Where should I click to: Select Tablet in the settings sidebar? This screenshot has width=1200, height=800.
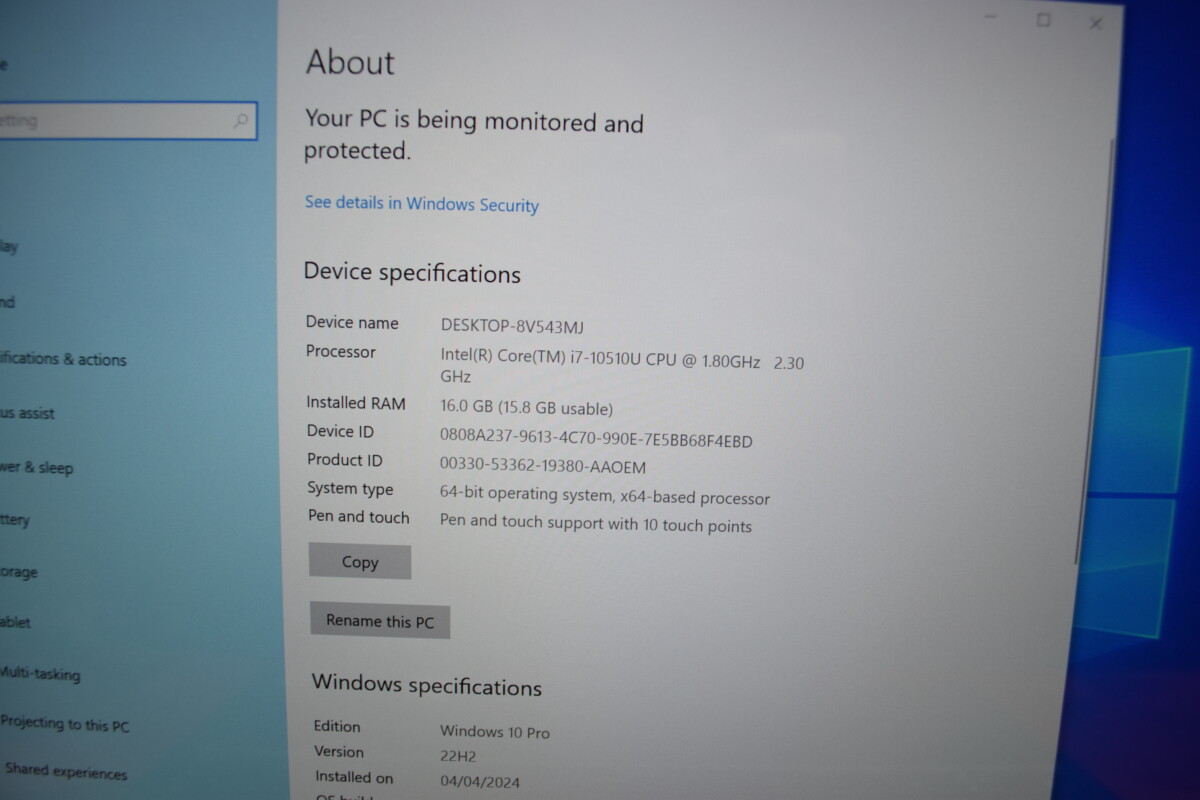(15, 622)
